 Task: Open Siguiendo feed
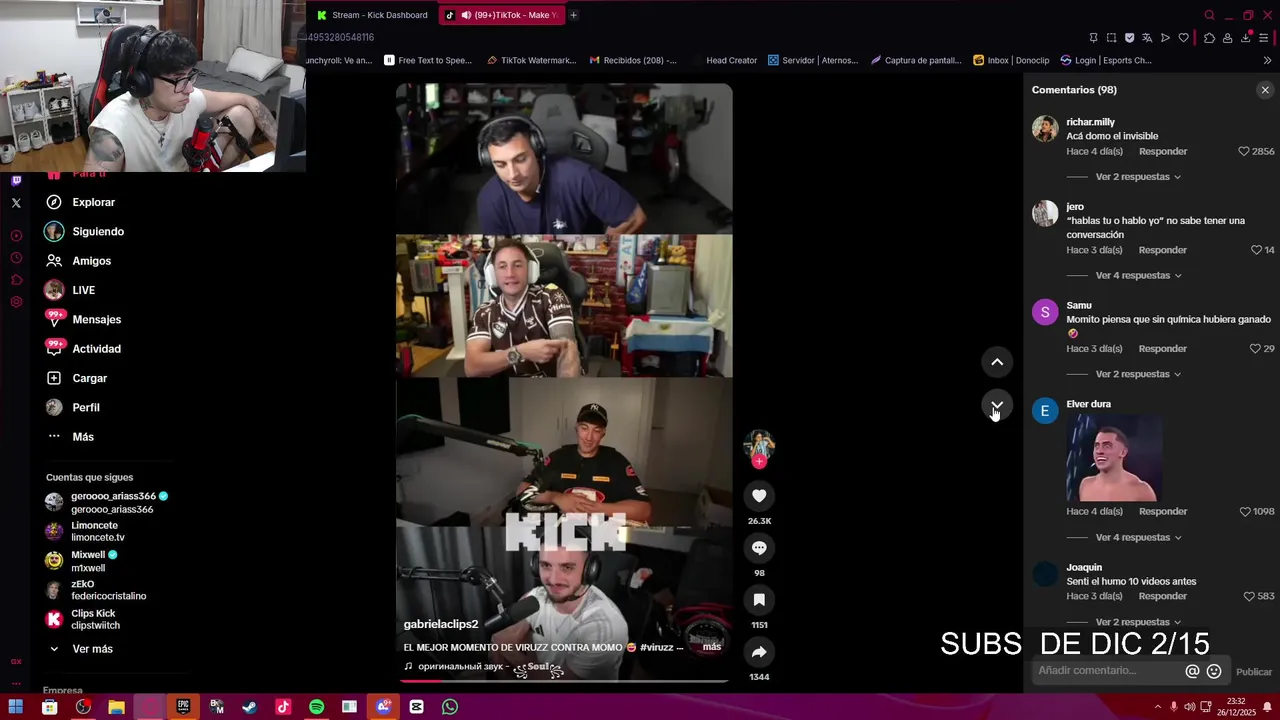pos(85,232)
